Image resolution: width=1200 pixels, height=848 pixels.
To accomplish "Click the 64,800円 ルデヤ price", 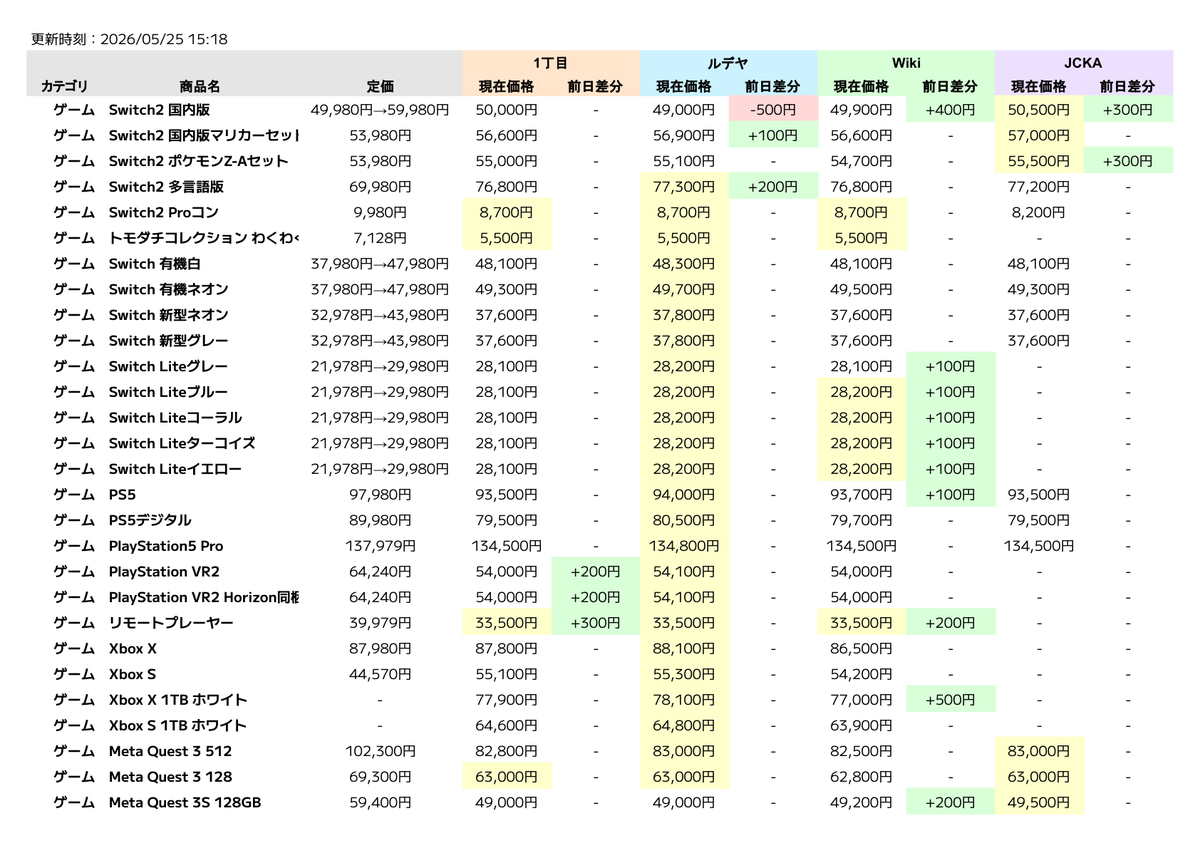I will [x=685, y=725].
